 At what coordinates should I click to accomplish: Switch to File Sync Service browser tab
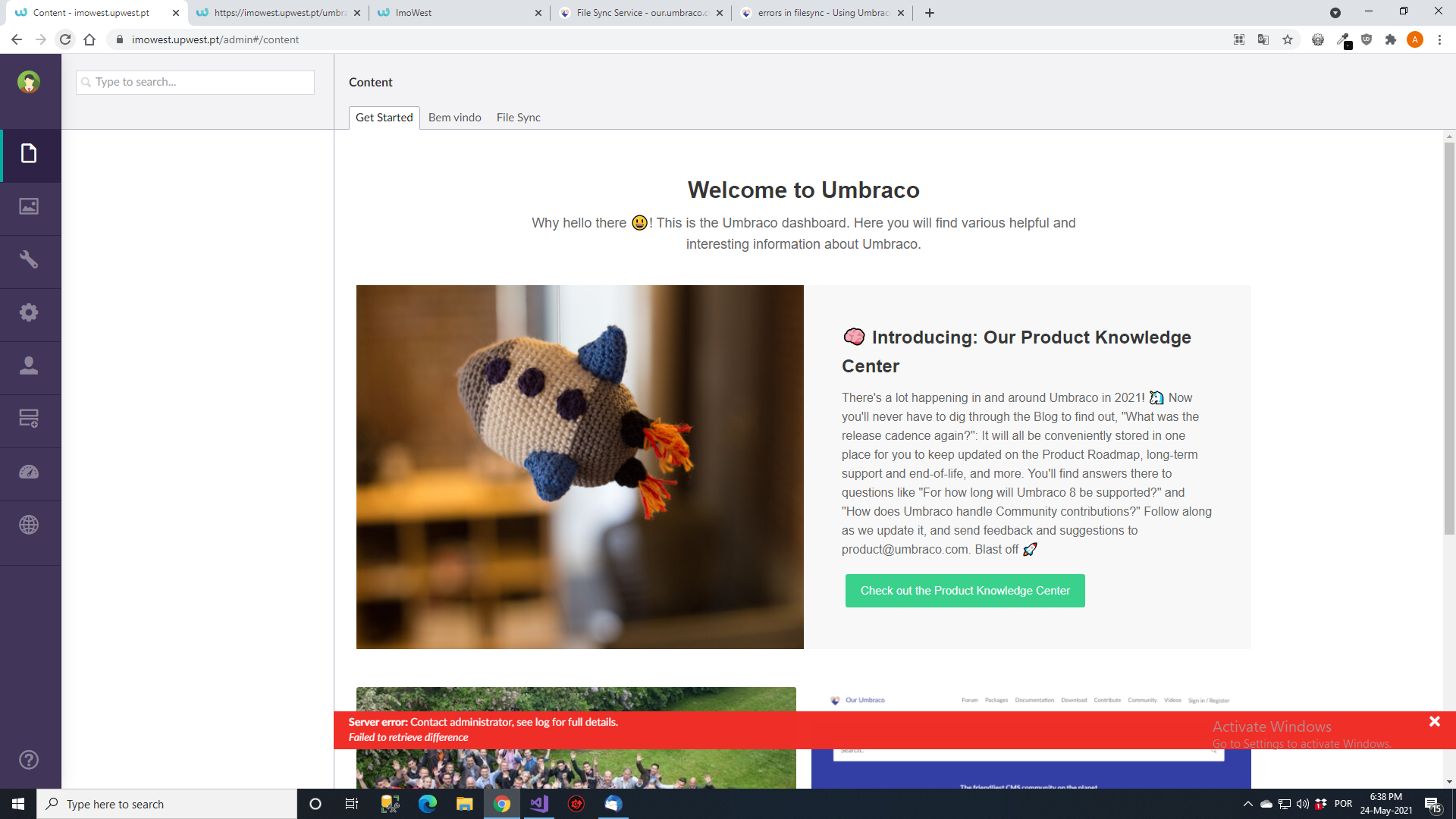pyautogui.click(x=641, y=13)
